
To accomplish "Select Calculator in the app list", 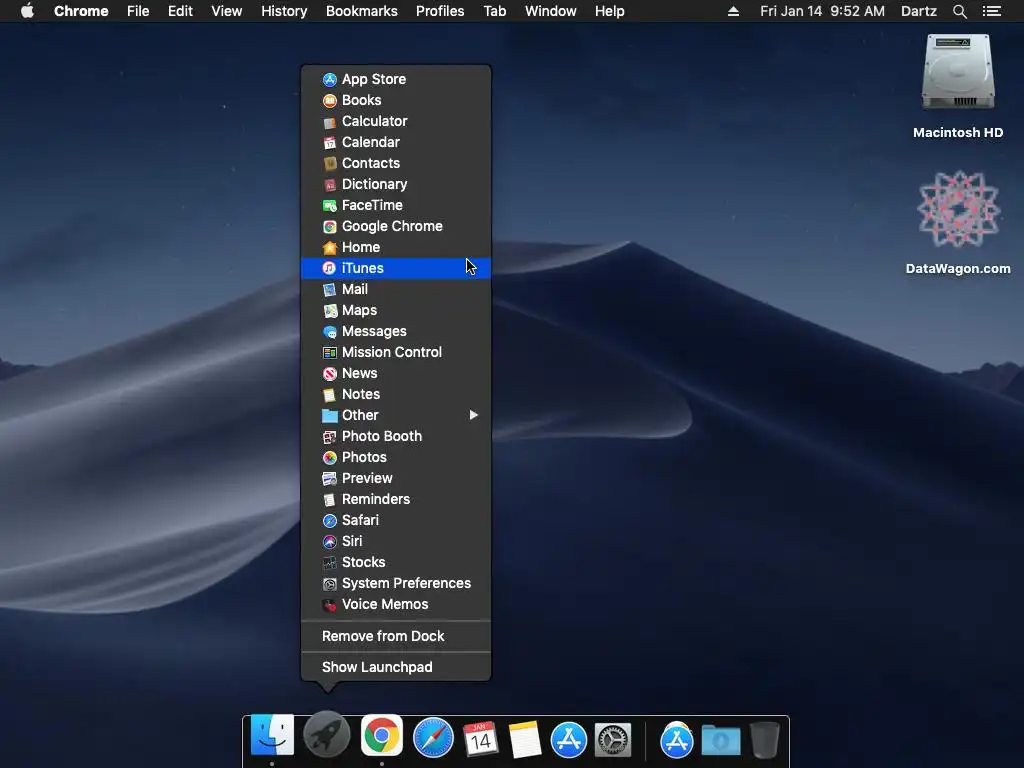I will (x=396, y=121).
